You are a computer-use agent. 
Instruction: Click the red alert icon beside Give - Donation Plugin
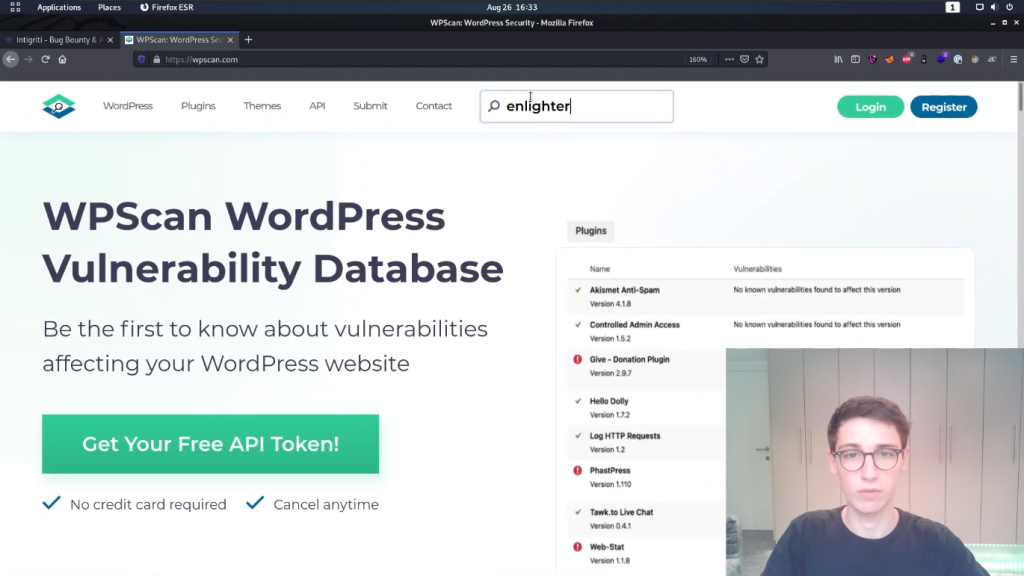coord(577,359)
